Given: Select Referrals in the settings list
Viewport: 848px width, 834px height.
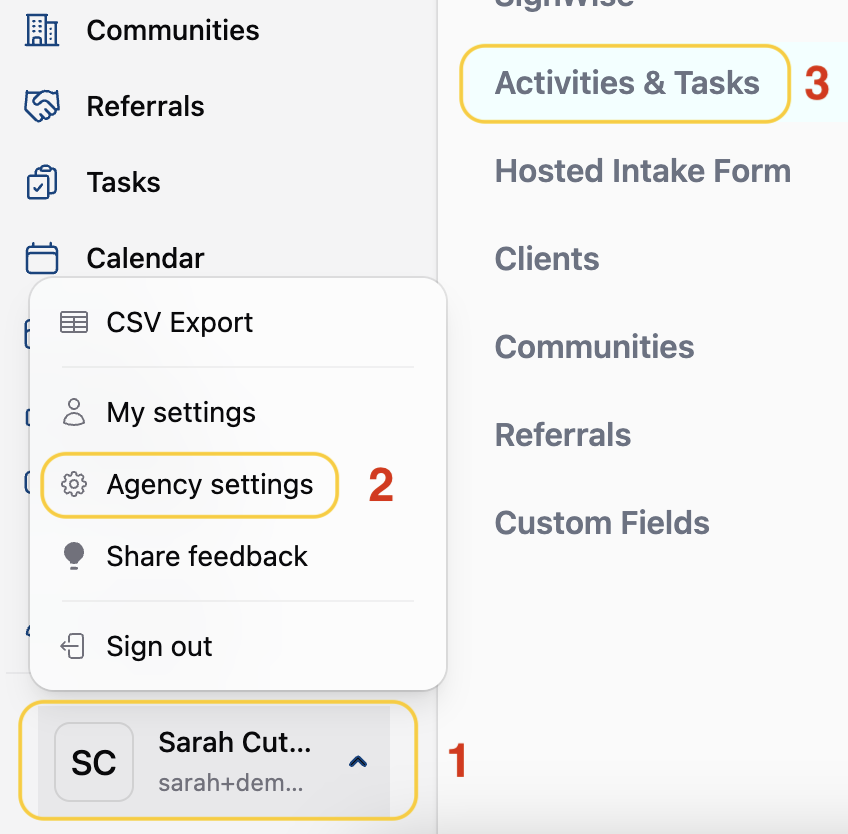Looking at the screenshot, I should click(562, 435).
